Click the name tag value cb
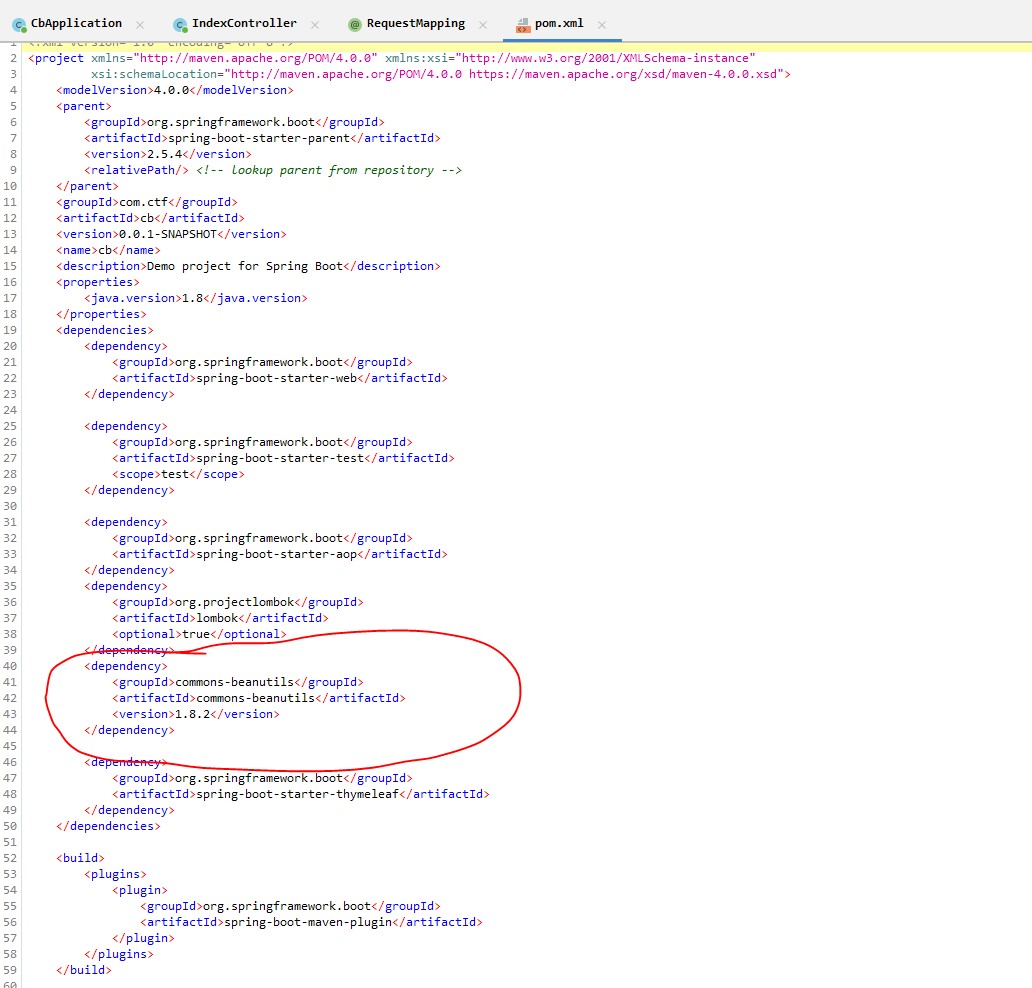 tap(105, 250)
